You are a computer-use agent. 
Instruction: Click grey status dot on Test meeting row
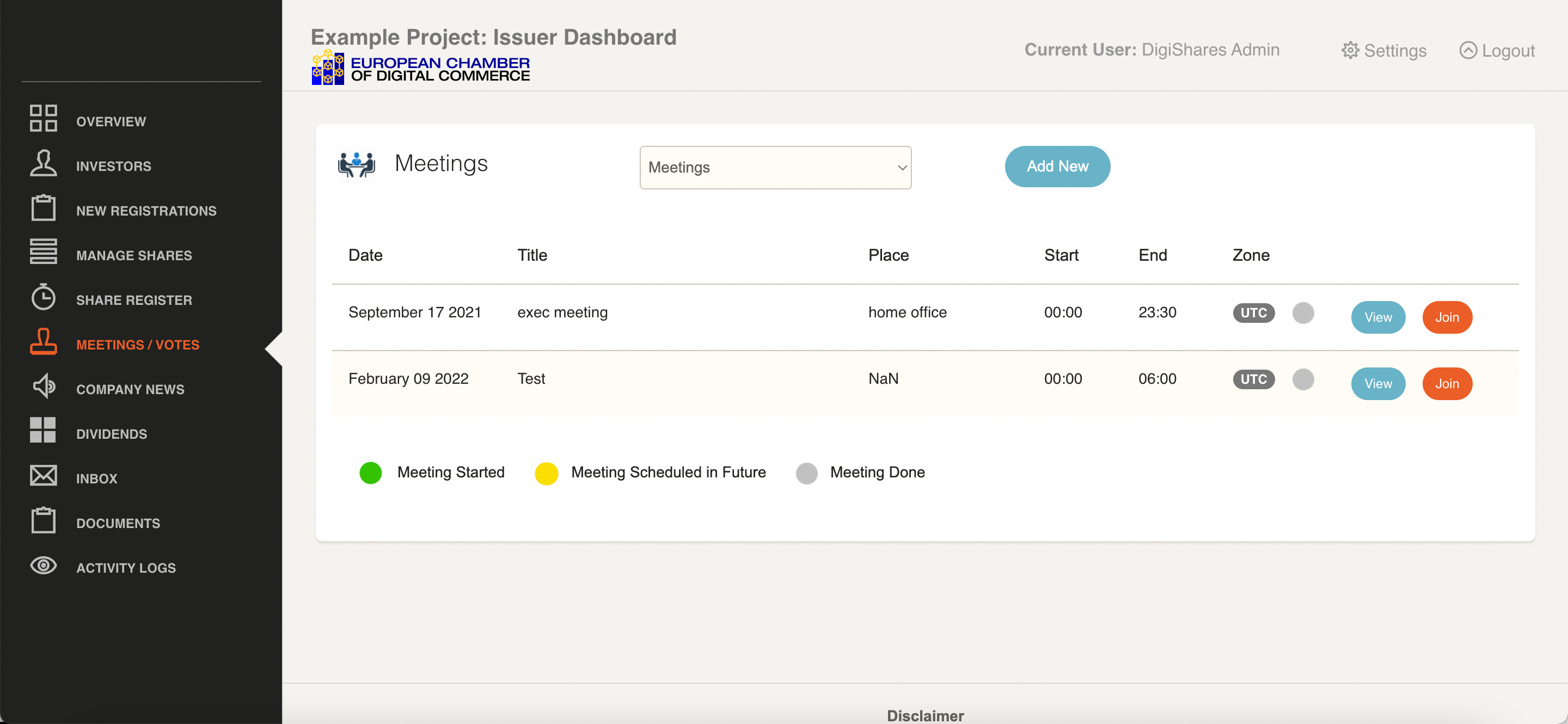(1303, 379)
